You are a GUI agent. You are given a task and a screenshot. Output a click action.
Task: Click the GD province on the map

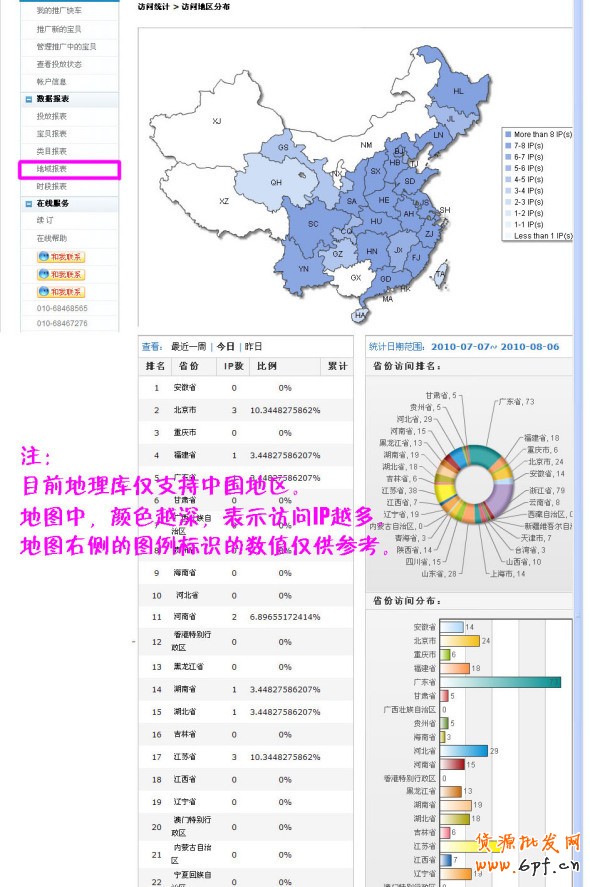[386, 279]
